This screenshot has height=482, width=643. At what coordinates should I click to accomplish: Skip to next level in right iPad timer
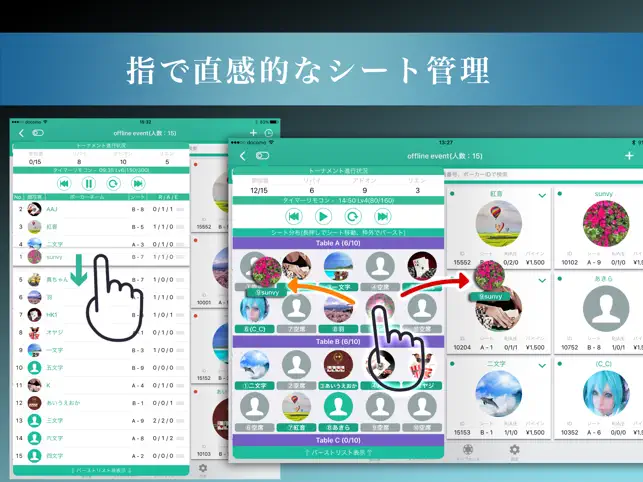[x=383, y=216]
